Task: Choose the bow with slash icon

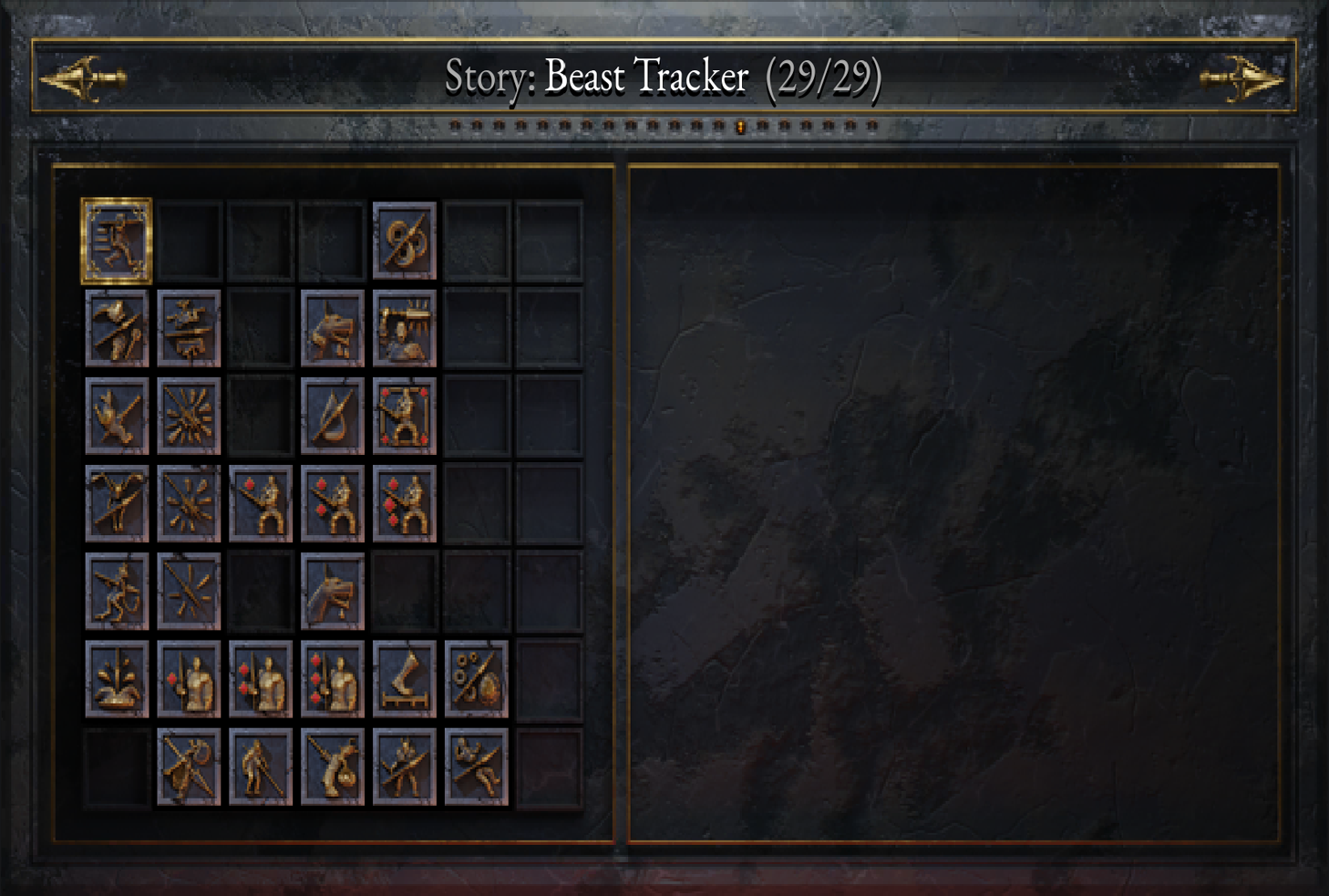Action: click(x=332, y=416)
